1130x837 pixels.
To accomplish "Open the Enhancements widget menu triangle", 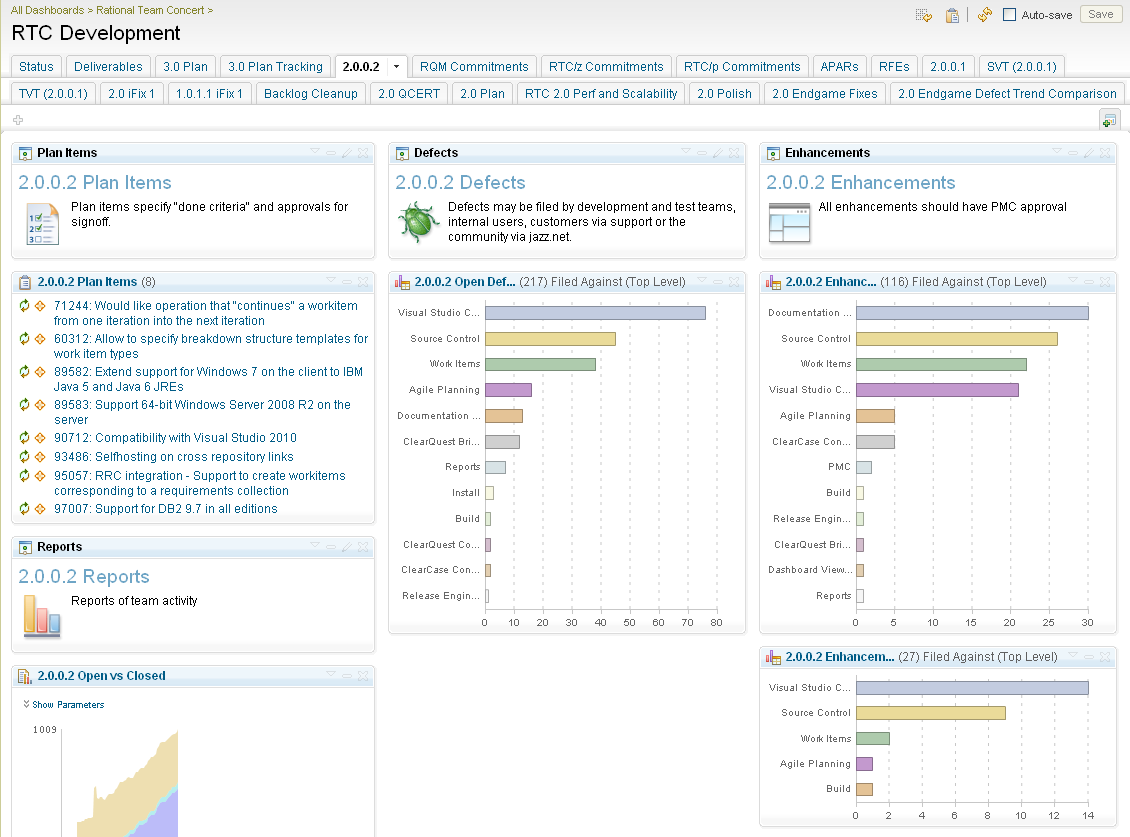I will point(1057,151).
